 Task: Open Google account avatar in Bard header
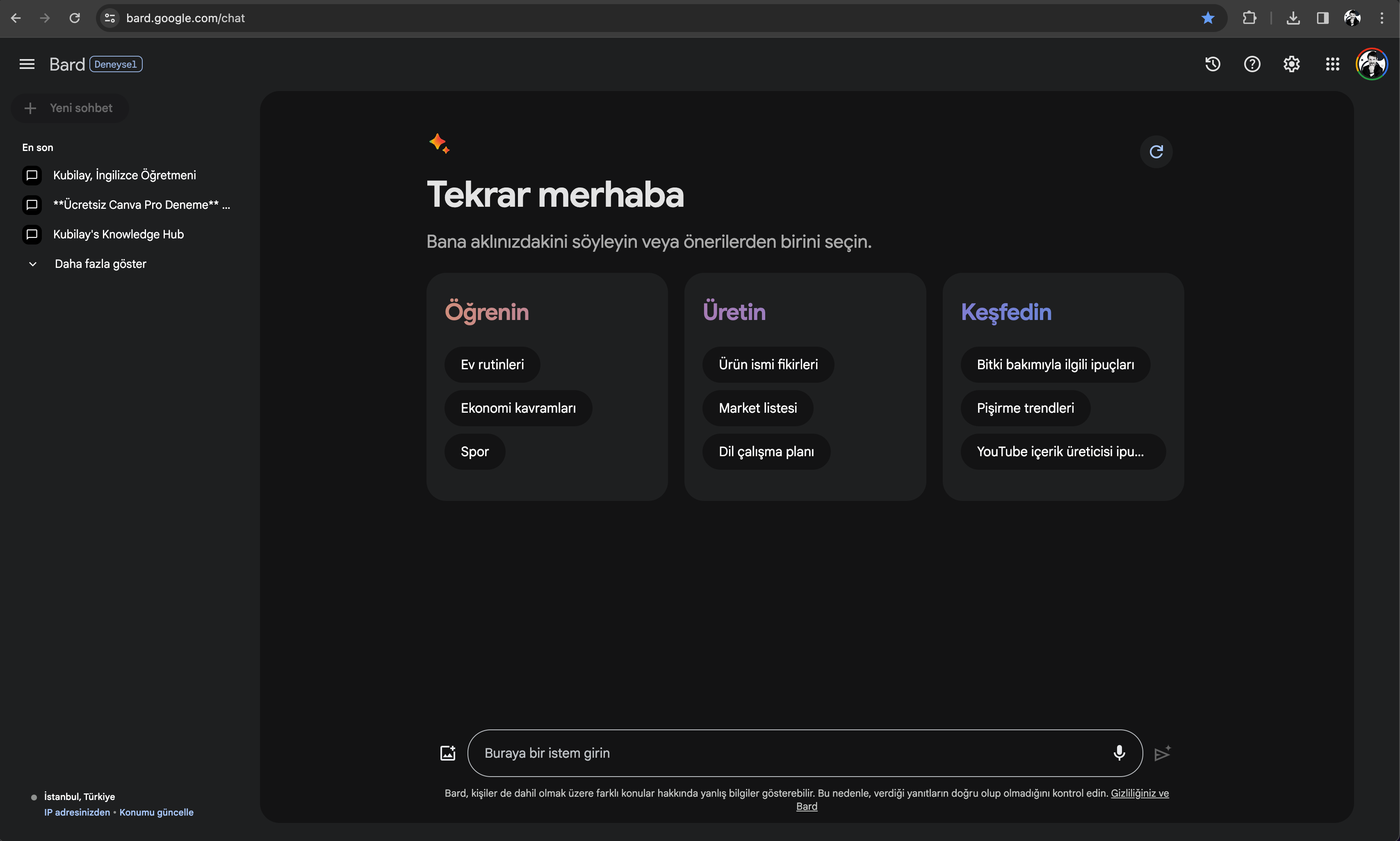[1372, 64]
